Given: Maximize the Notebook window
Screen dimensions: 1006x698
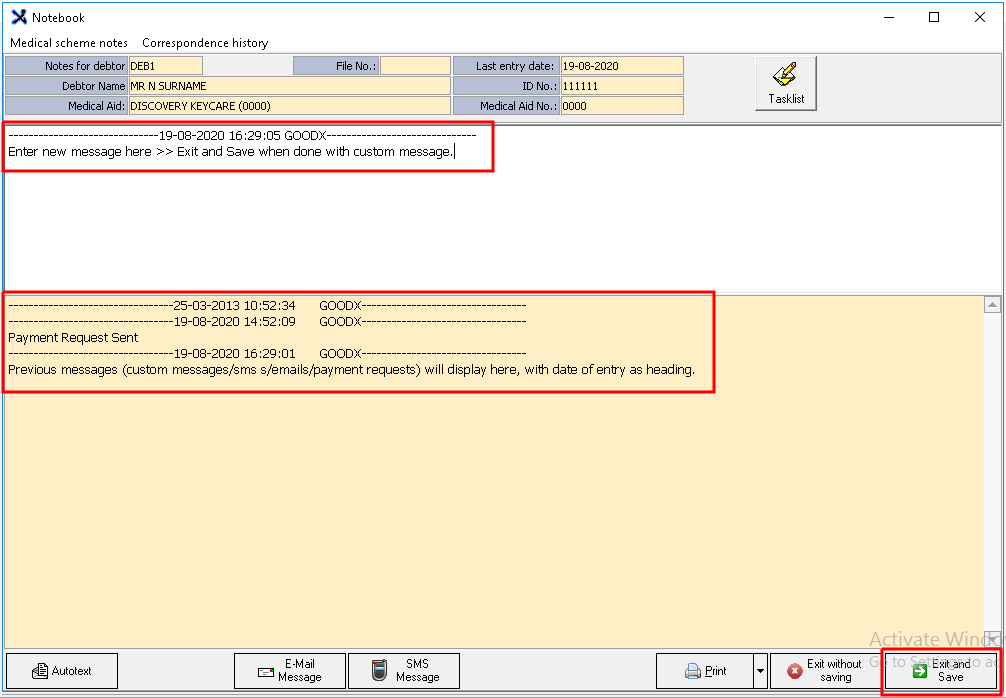Looking at the screenshot, I should pos(934,17).
